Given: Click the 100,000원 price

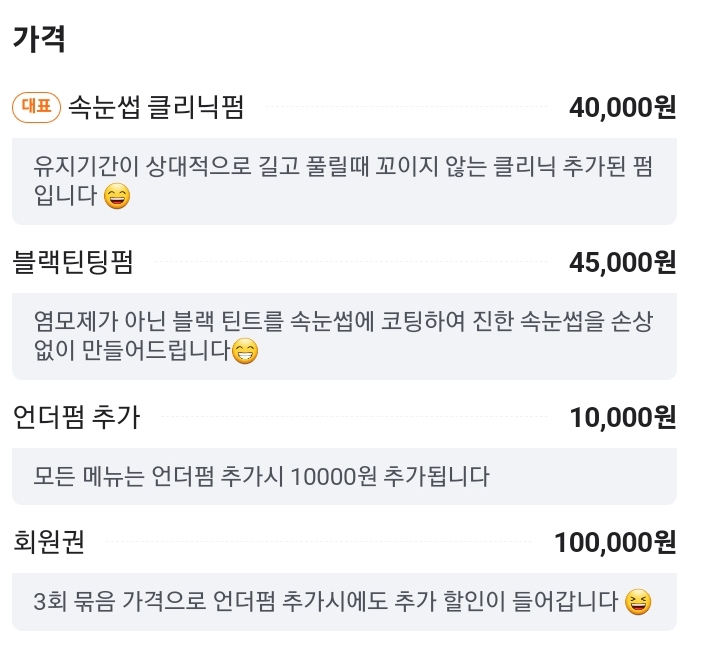Looking at the screenshot, I should click(x=615, y=542).
